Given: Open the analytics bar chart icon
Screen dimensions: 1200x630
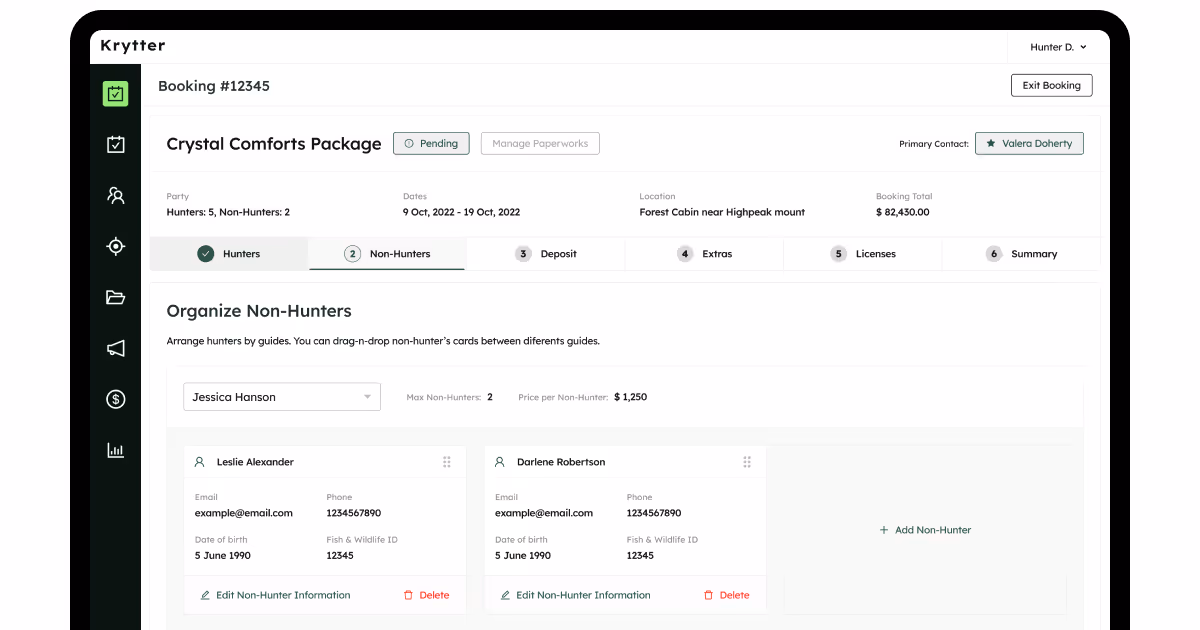Looking at the screenshot, I should click(x=115, y=450).
